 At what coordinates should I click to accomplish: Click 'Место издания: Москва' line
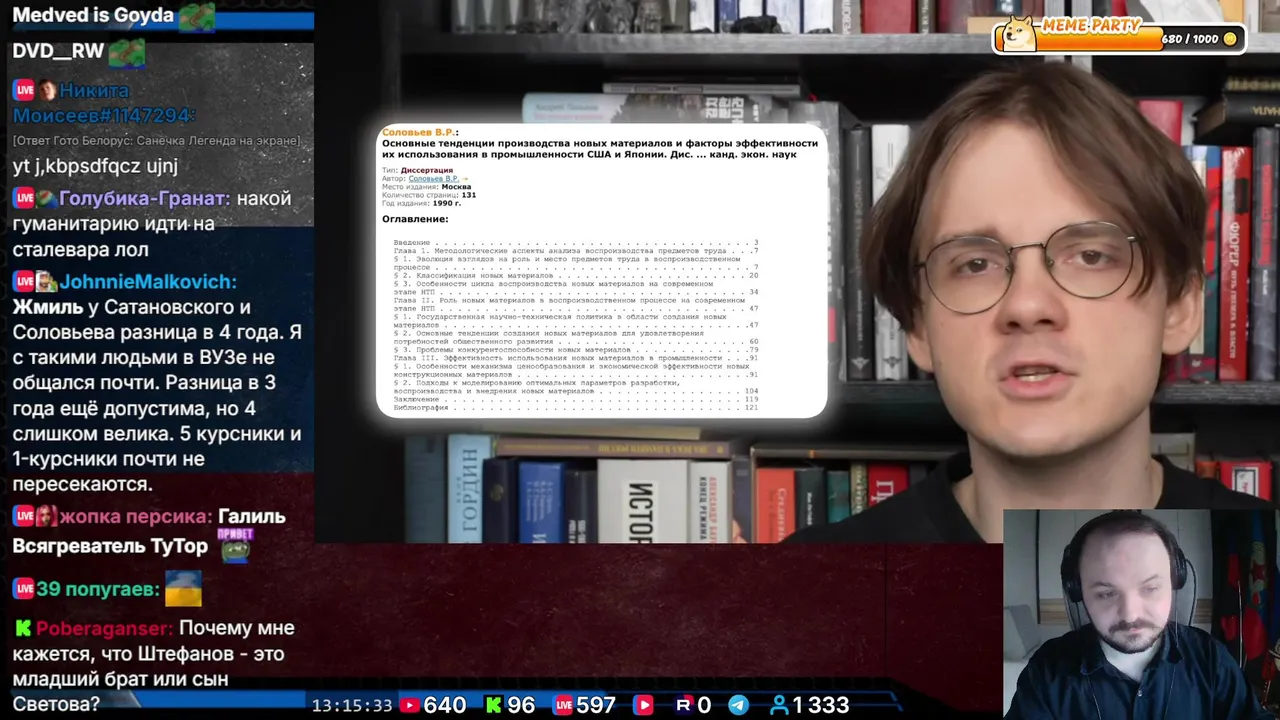(x=426, y=187)
